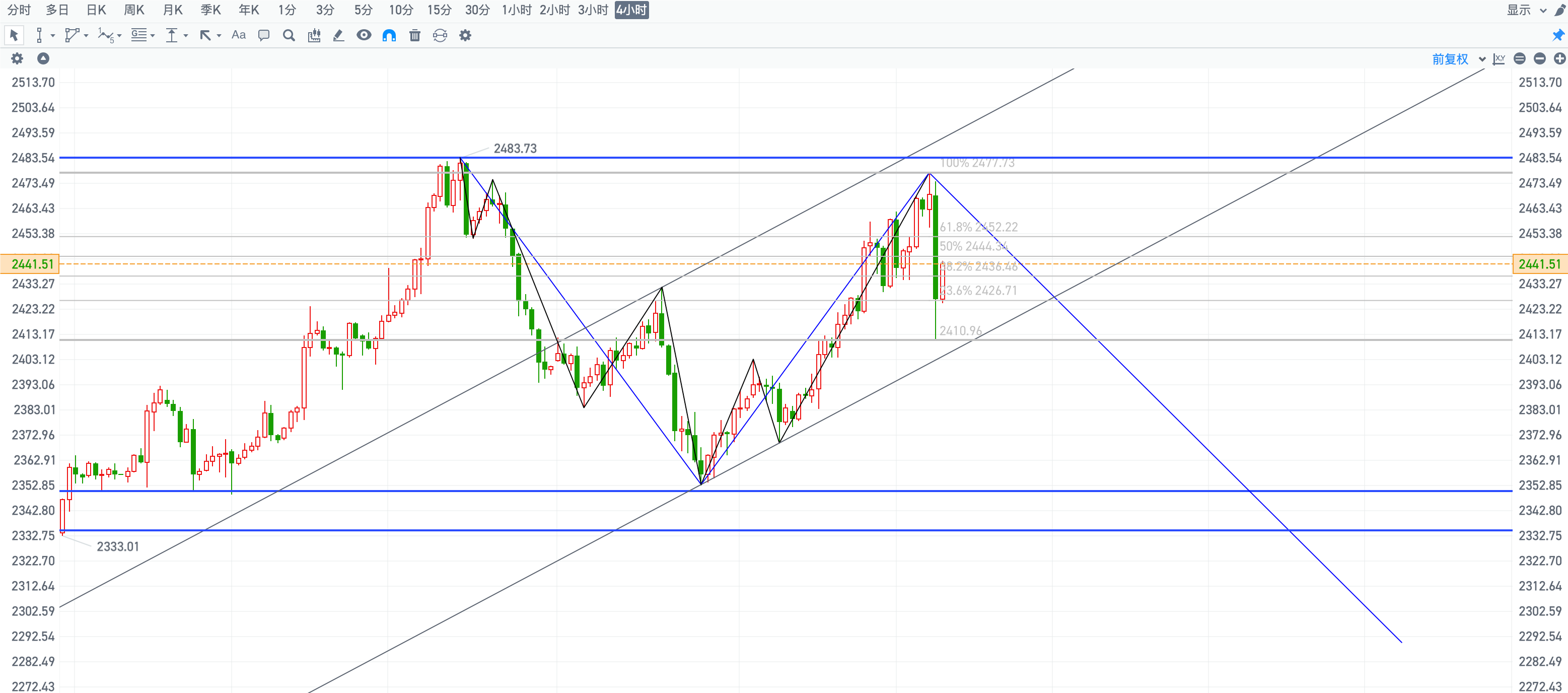Switch to the 月K monthly candlestick tab
The width and height of the screenshot is (1568, 693).
pos(173,10)
